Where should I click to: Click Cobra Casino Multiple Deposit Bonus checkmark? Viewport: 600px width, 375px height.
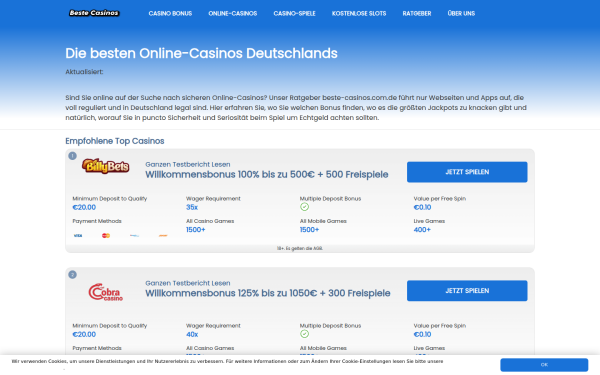(x=305, y=334)
